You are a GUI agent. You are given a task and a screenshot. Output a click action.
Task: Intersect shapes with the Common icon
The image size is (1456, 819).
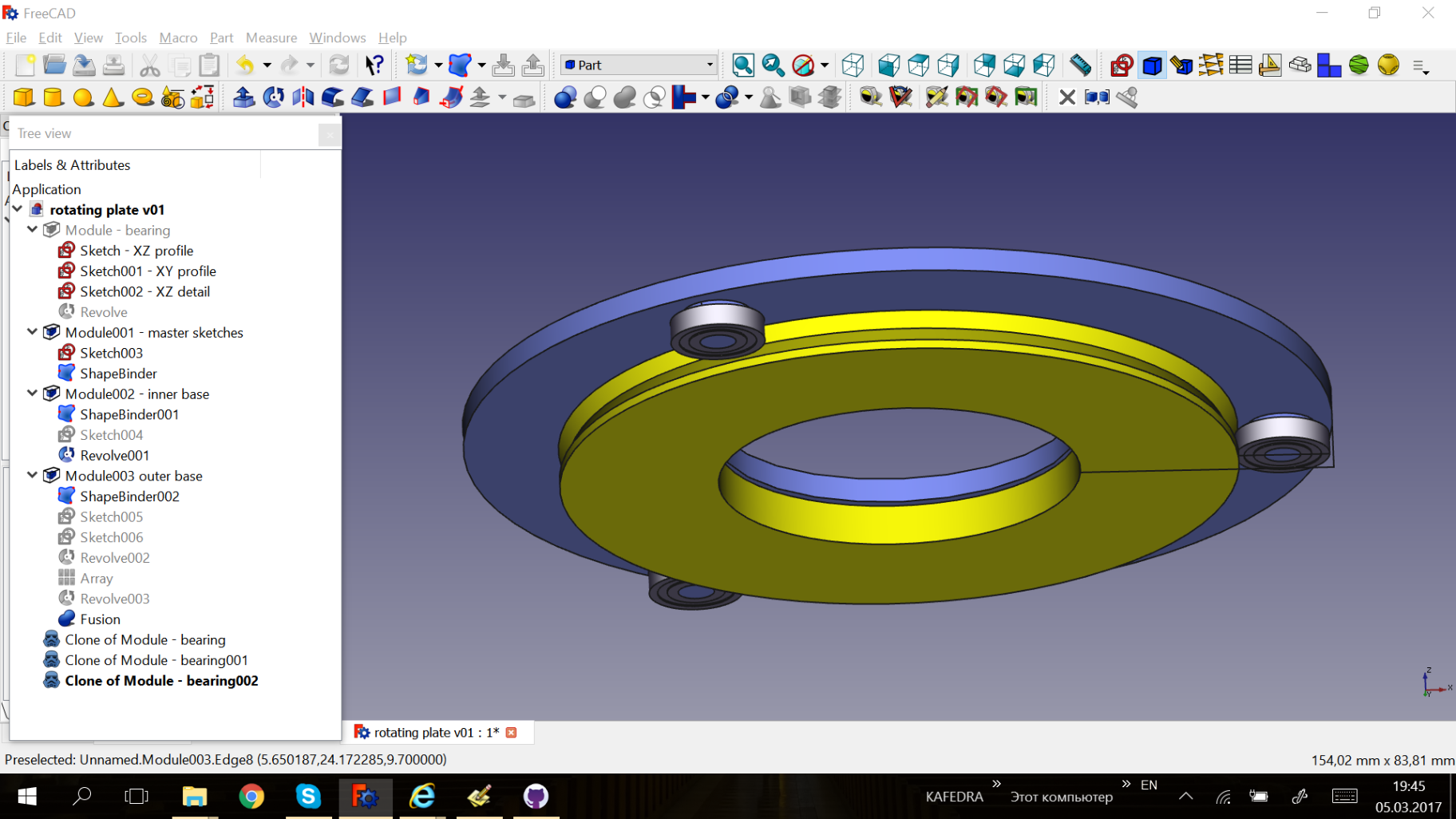coord(654,97)
